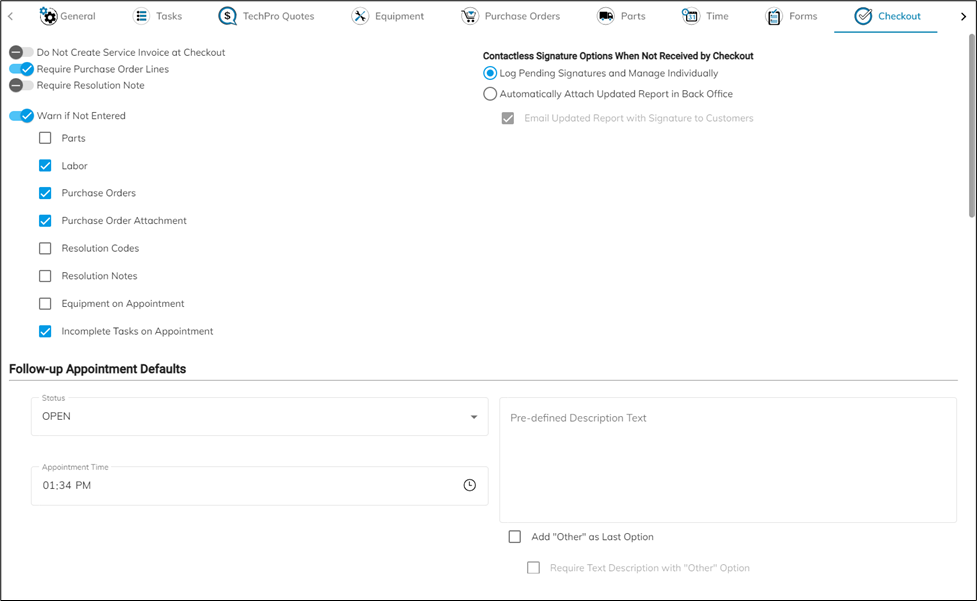This screenshot has width=977, height=601.
Task: Click the Time calendar icon
Action: 690,16
